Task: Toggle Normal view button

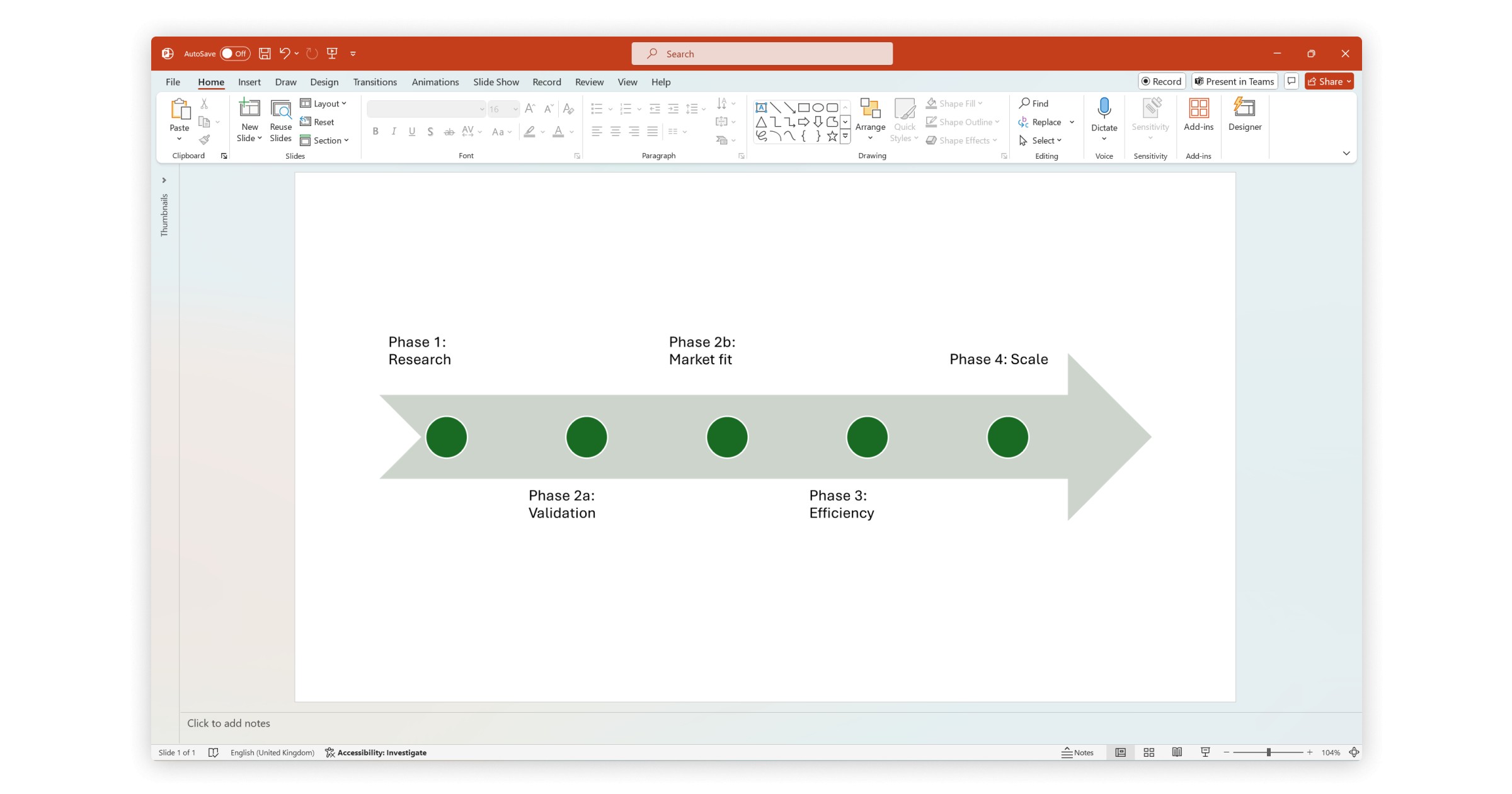Action: 1120,752
